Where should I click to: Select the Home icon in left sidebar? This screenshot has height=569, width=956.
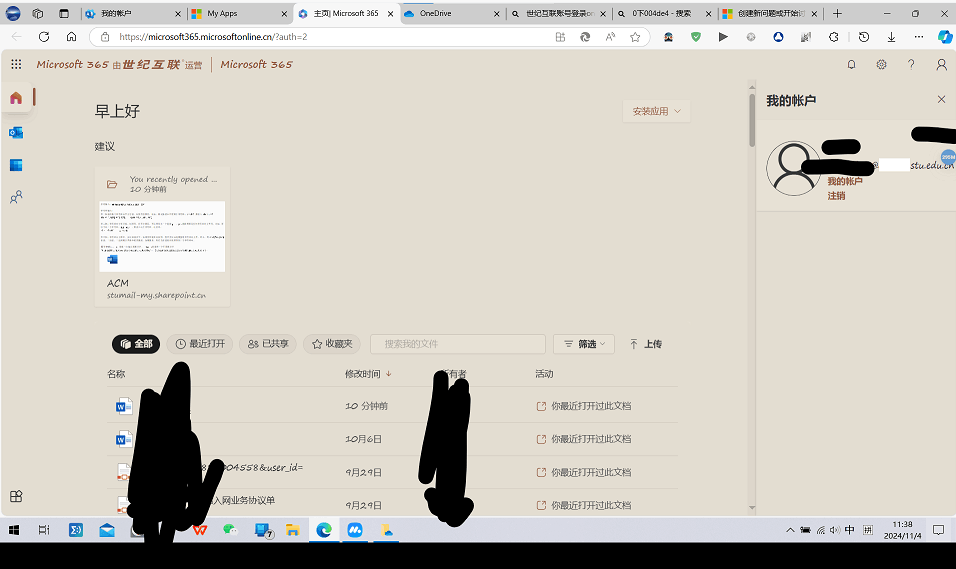16,98
